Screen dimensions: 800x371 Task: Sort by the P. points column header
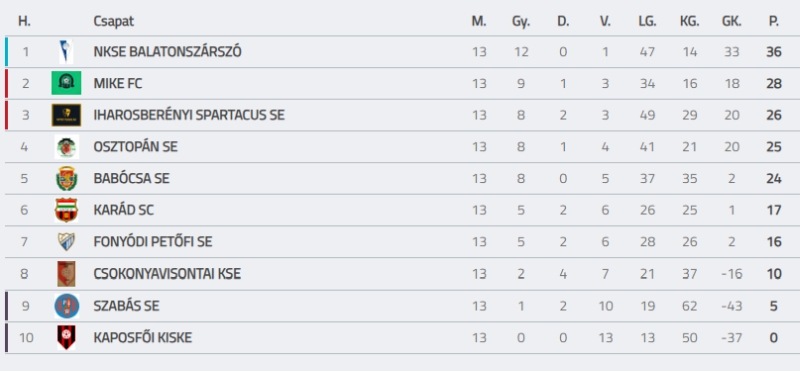coord(773,21)
